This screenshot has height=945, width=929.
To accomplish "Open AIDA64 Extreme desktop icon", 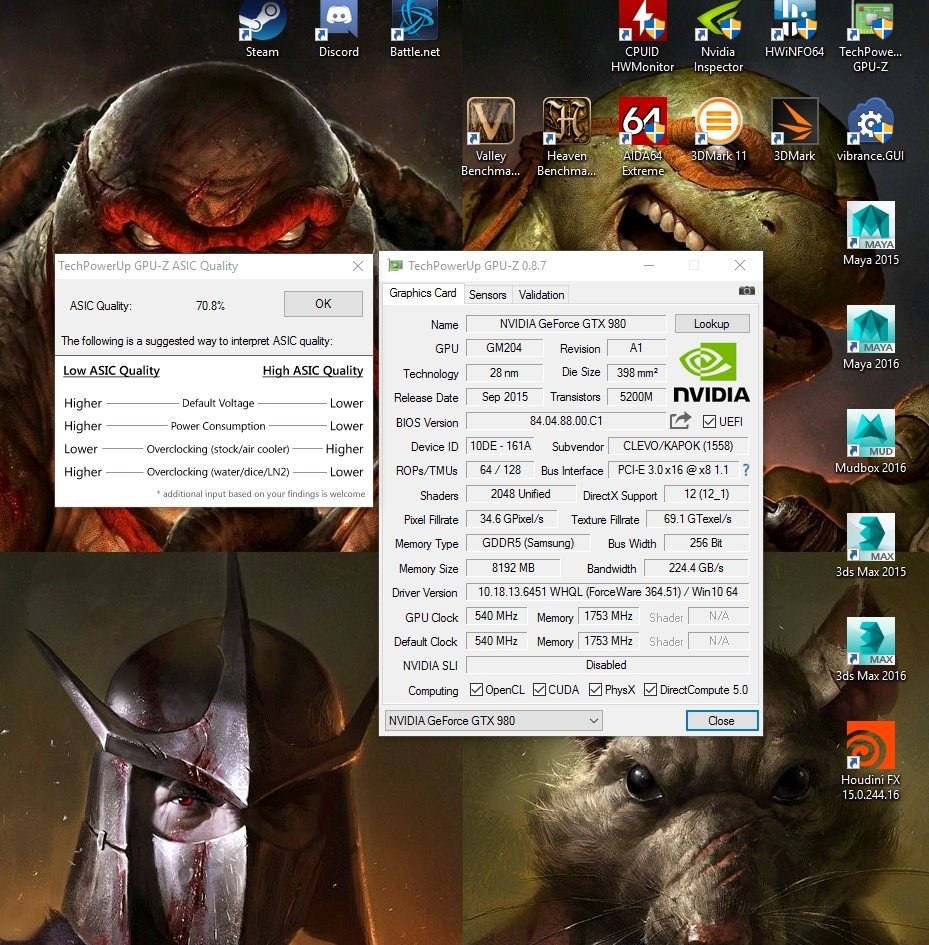I will tap(642, 137).
